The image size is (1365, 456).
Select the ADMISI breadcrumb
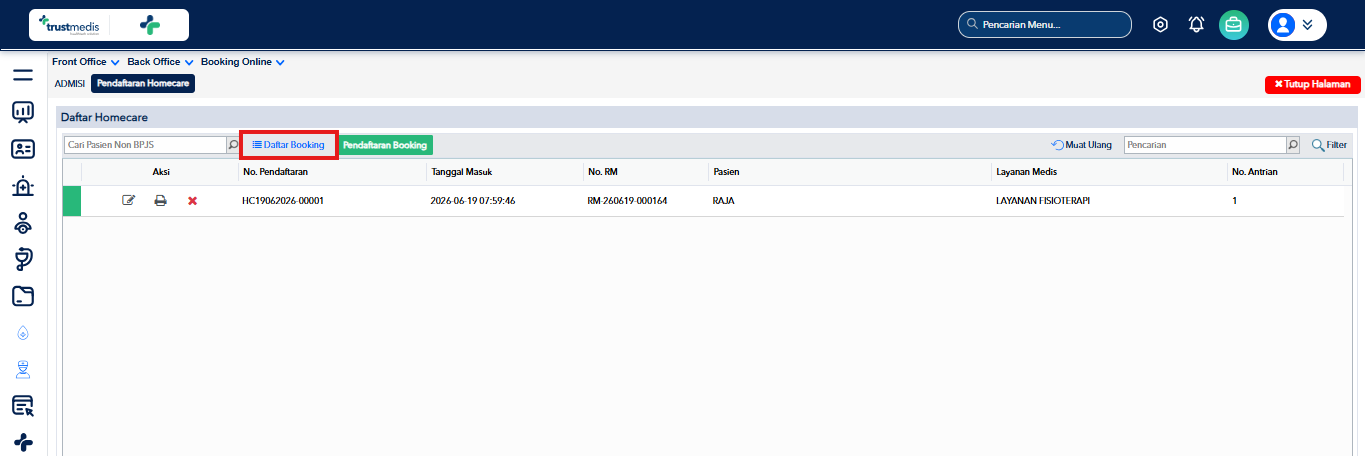click(x=70, y=84)
